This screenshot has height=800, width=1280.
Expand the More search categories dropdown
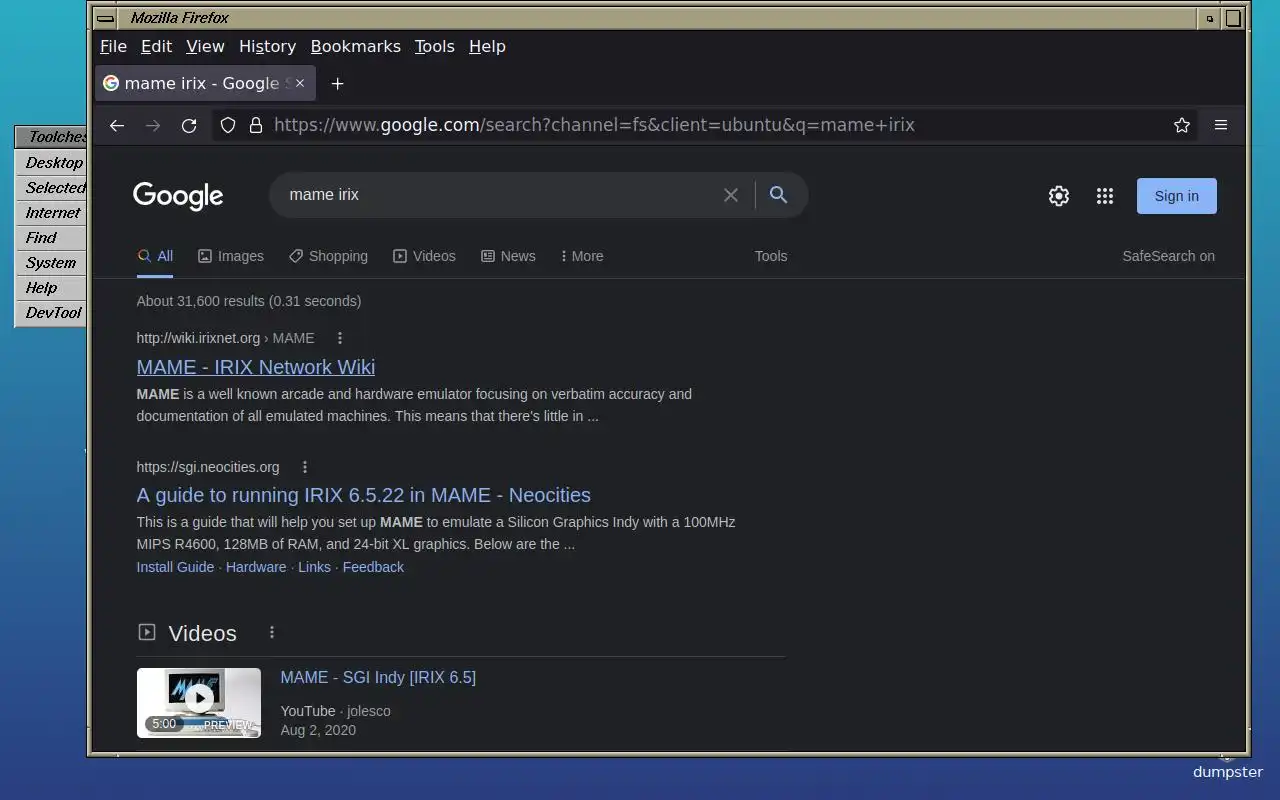click(x=582, y=256)
